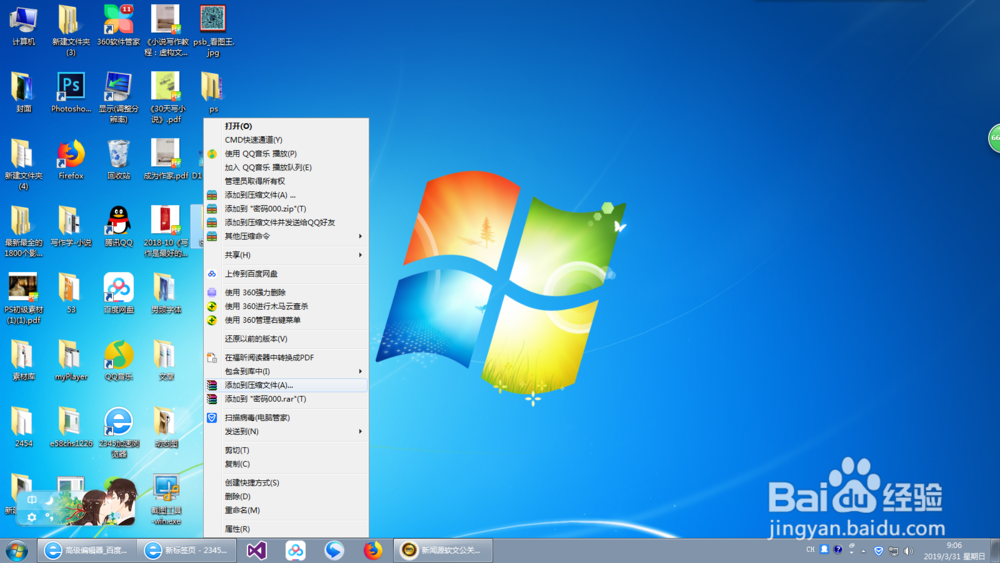Choose 创建快捷方式(S)
Screen dimensions: 1000x563
click(286, 483)
